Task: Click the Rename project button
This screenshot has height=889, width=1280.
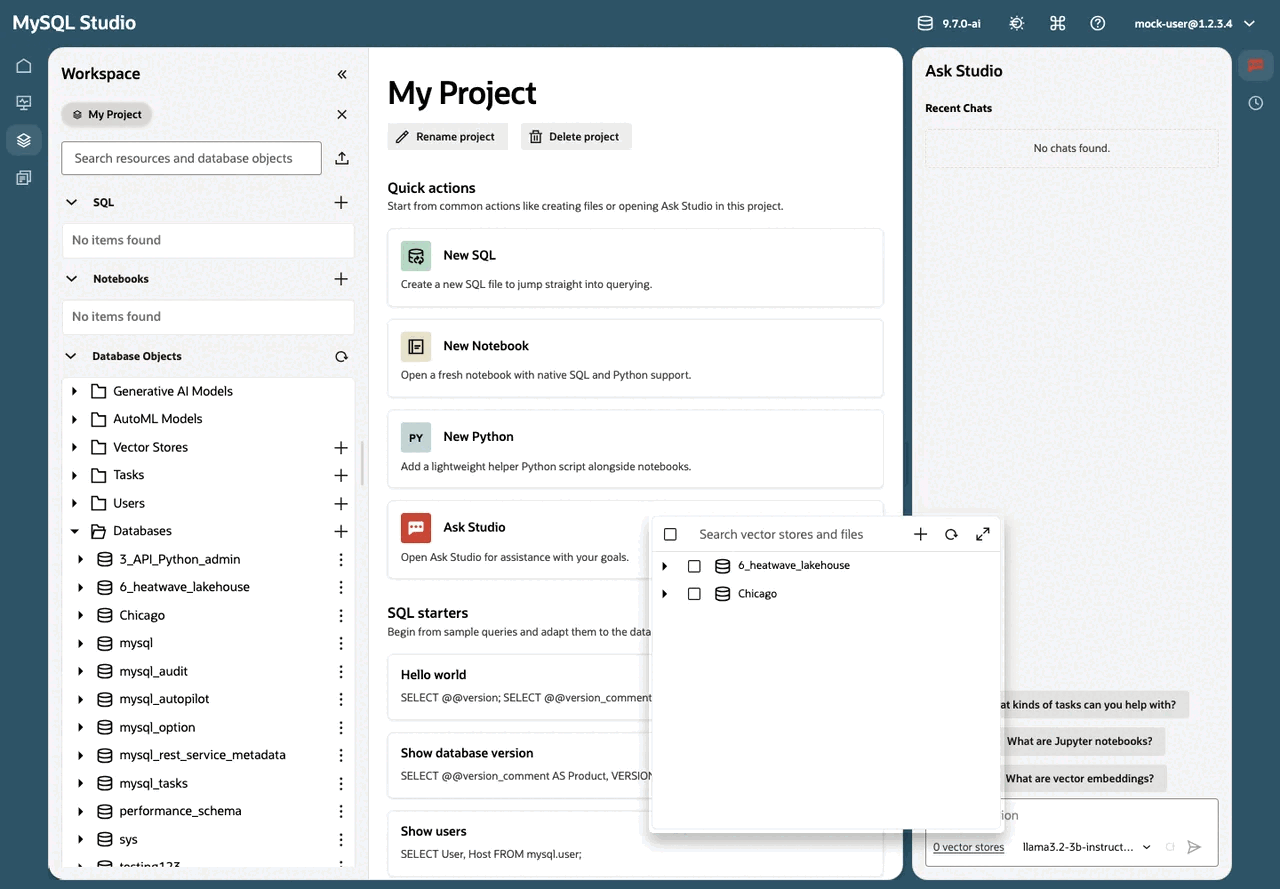Action: (448, 137)
